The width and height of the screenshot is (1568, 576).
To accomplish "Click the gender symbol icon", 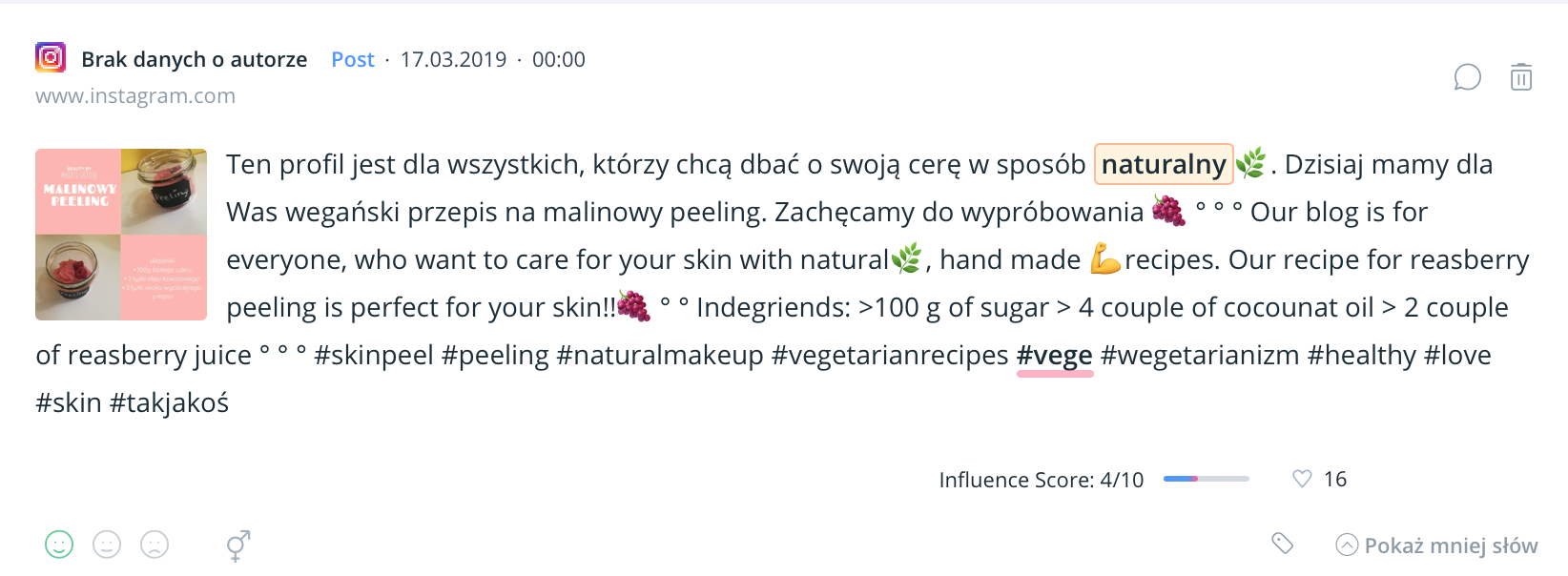I will click(237, 545).
